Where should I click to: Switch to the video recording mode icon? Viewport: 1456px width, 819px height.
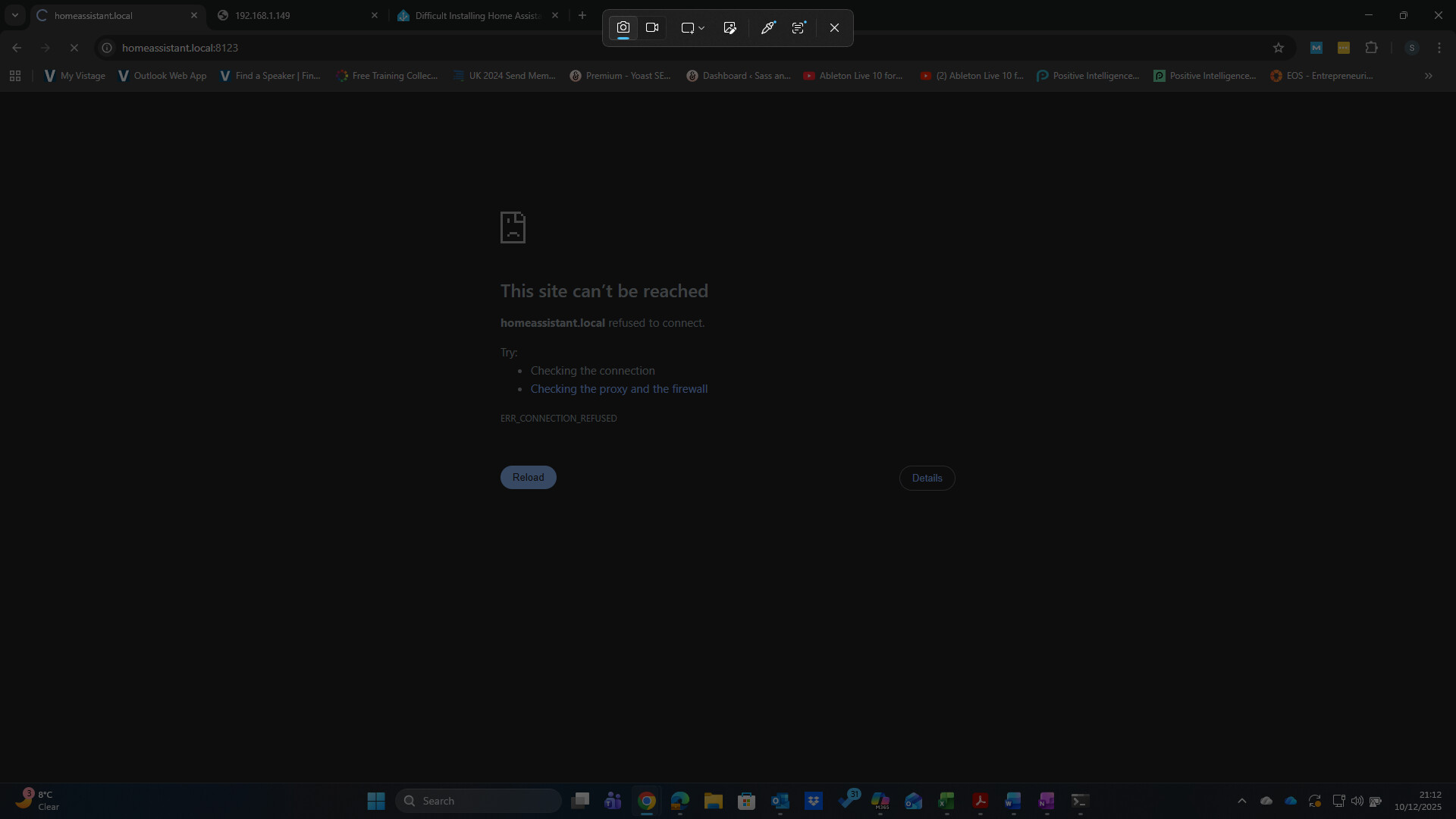click(x=652, y=28)
